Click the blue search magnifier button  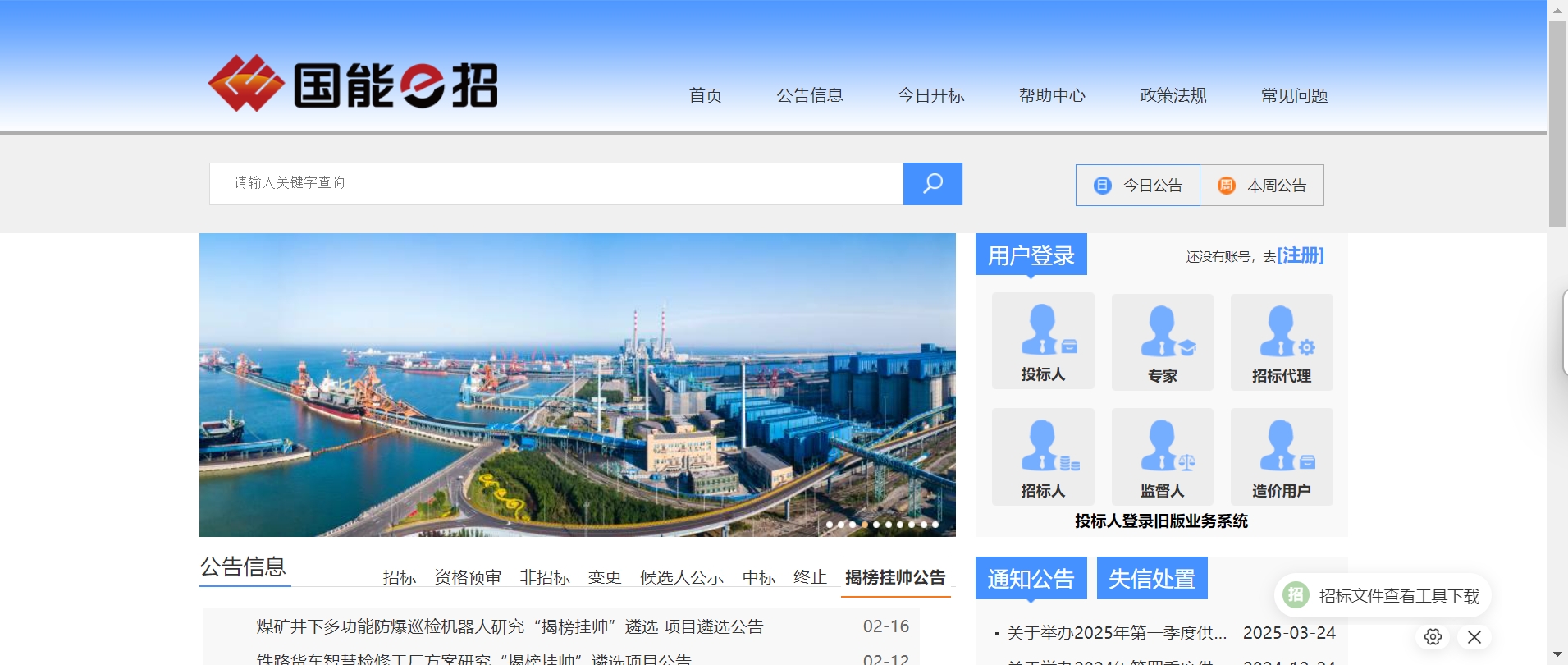click(932, 184)
